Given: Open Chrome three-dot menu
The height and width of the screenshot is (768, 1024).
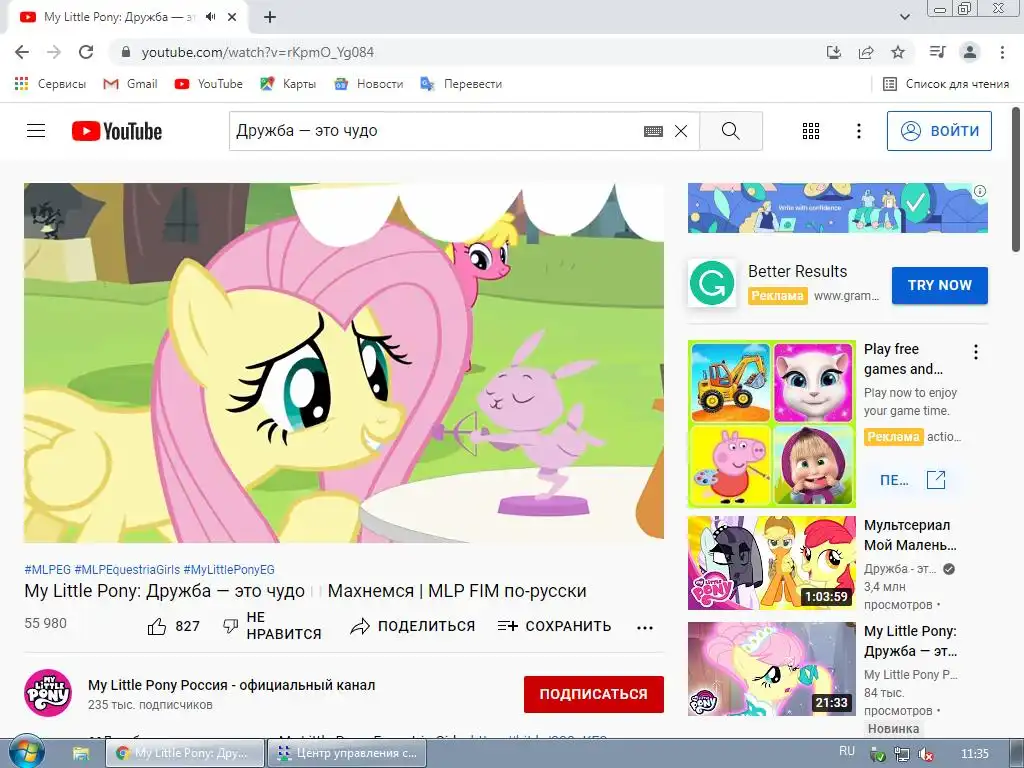Looking at the screenshot, I should coord(1002,52).
